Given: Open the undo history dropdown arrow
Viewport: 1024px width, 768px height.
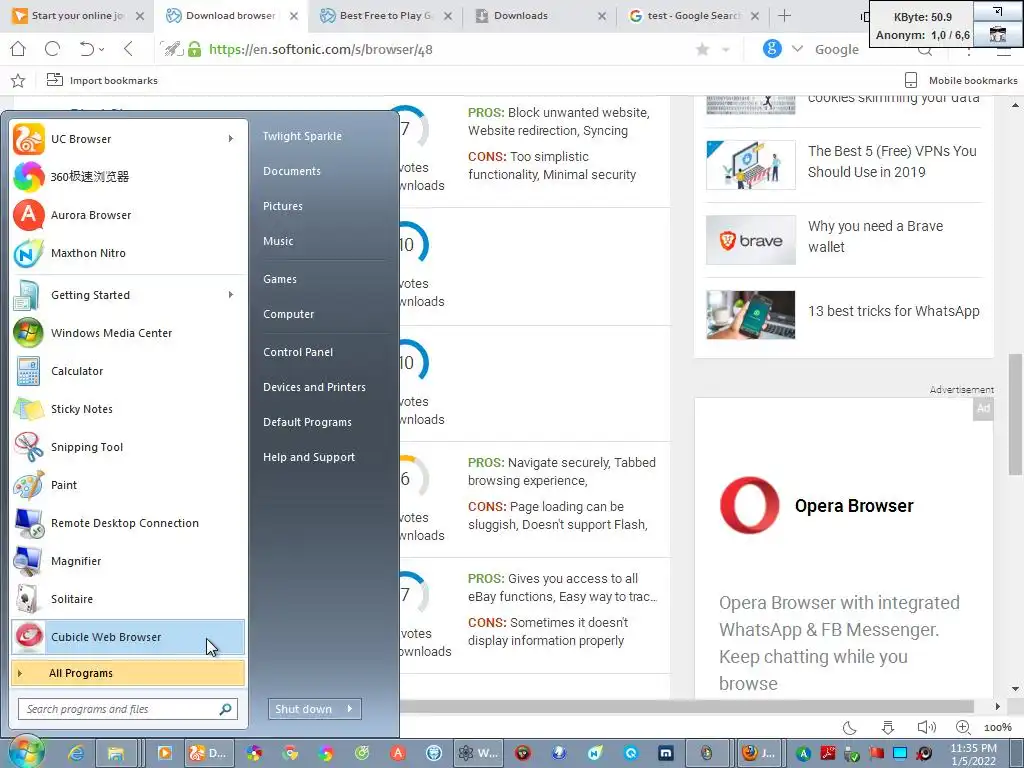Looking at the screenshot, I should (x=102, y=49).
